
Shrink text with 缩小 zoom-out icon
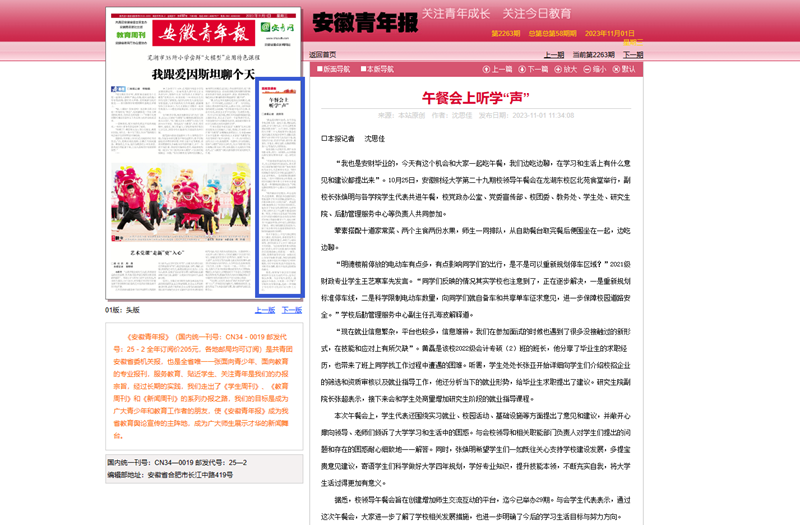click(594, 70)
